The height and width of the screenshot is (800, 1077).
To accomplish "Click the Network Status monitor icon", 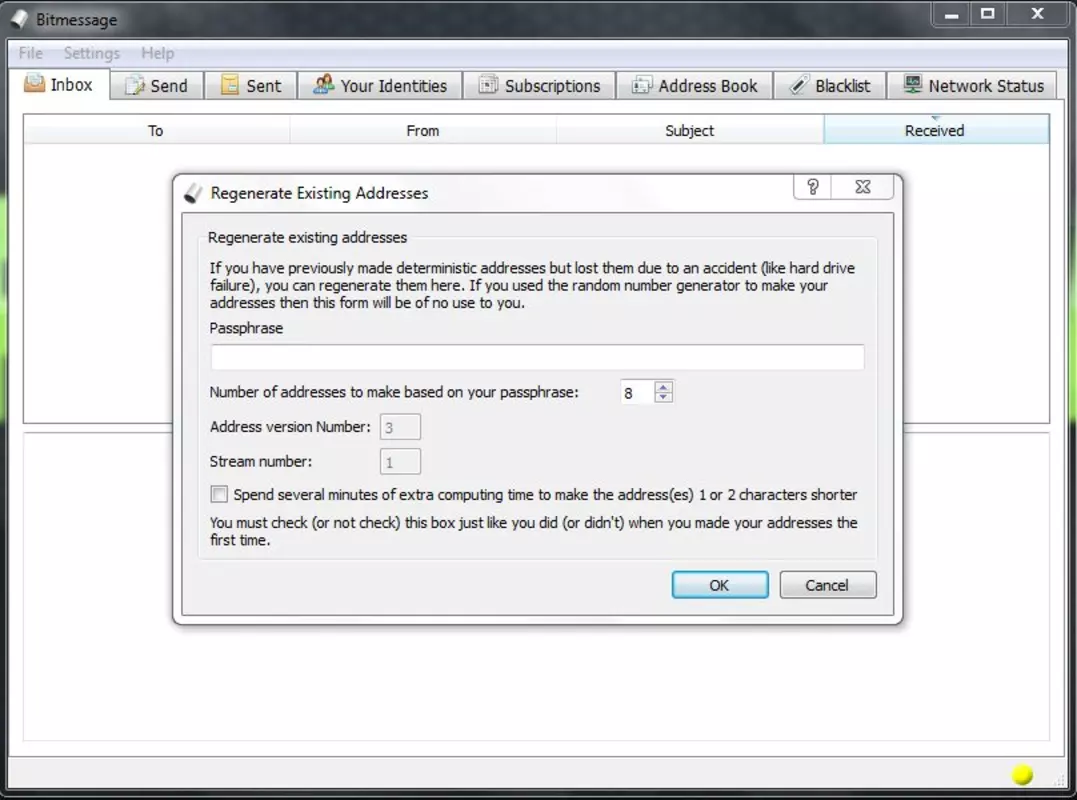I will 912,84.
